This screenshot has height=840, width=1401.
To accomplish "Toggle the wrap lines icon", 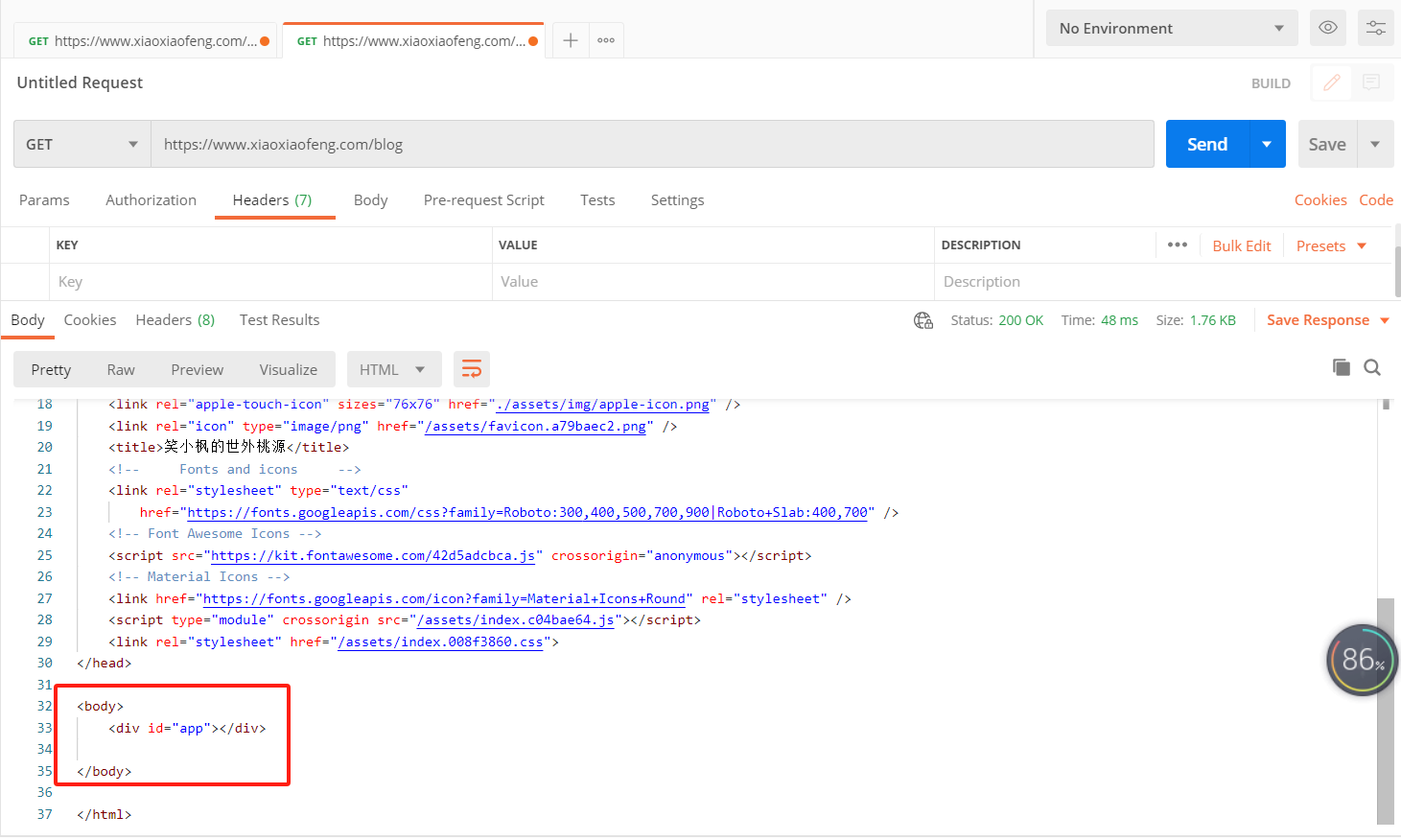I will tap(472, 369).
